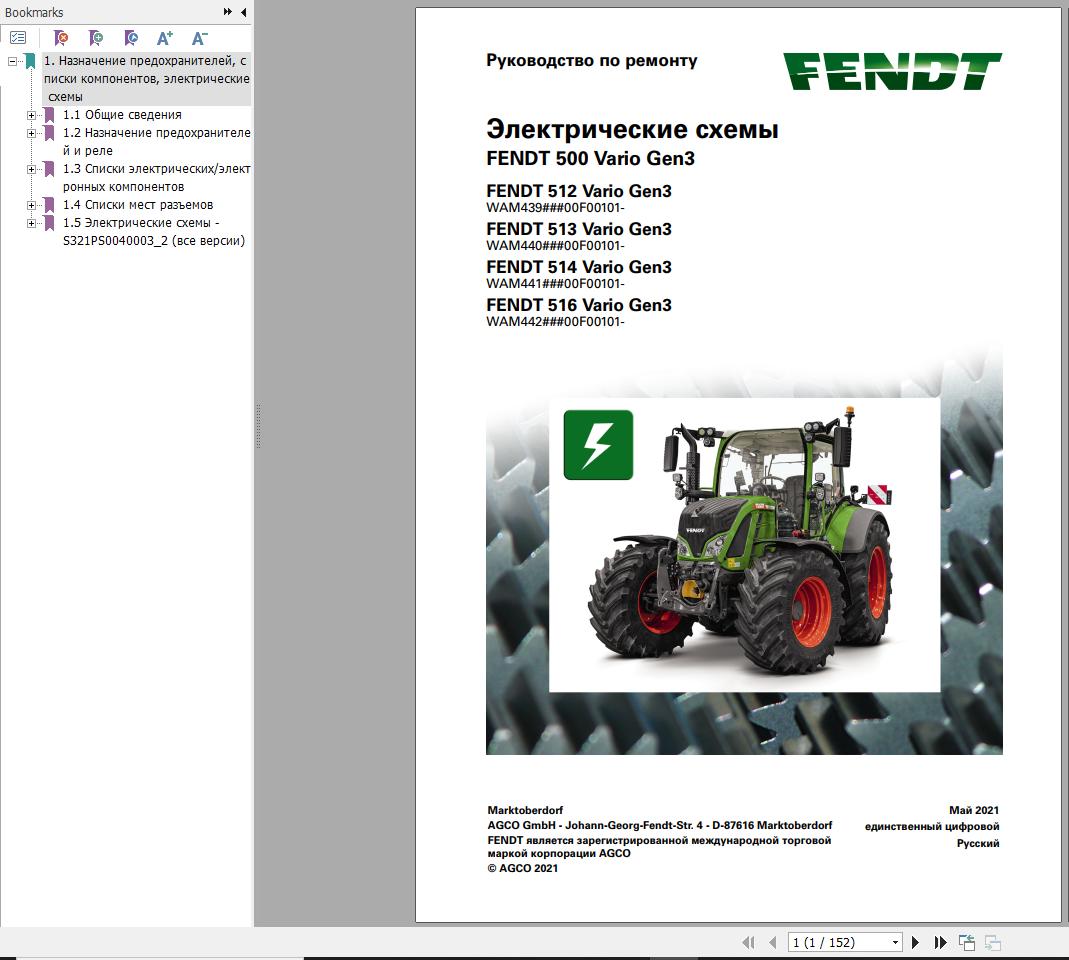This screenshot has height=960, width=1069.
Task: Click the date text 'Май 2021'
Action: (x=974, y=810)
